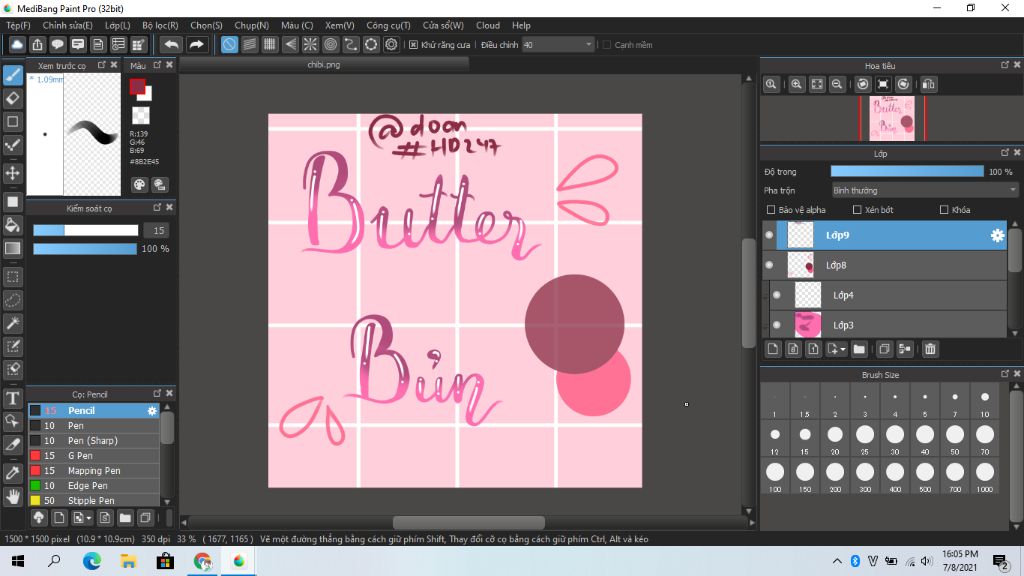The image size is (1024, 576).
Task: Click the Undo arrow in the top toolbar
Action: click(x=172, y=45)
